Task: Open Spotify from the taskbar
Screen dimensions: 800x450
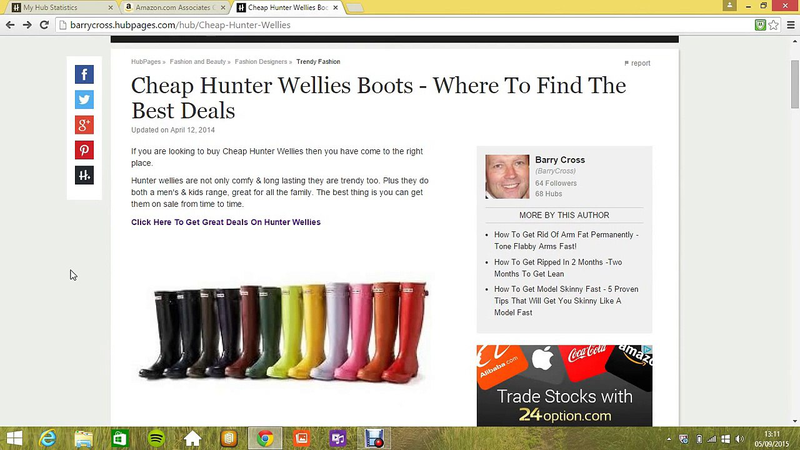Action: 156,438
